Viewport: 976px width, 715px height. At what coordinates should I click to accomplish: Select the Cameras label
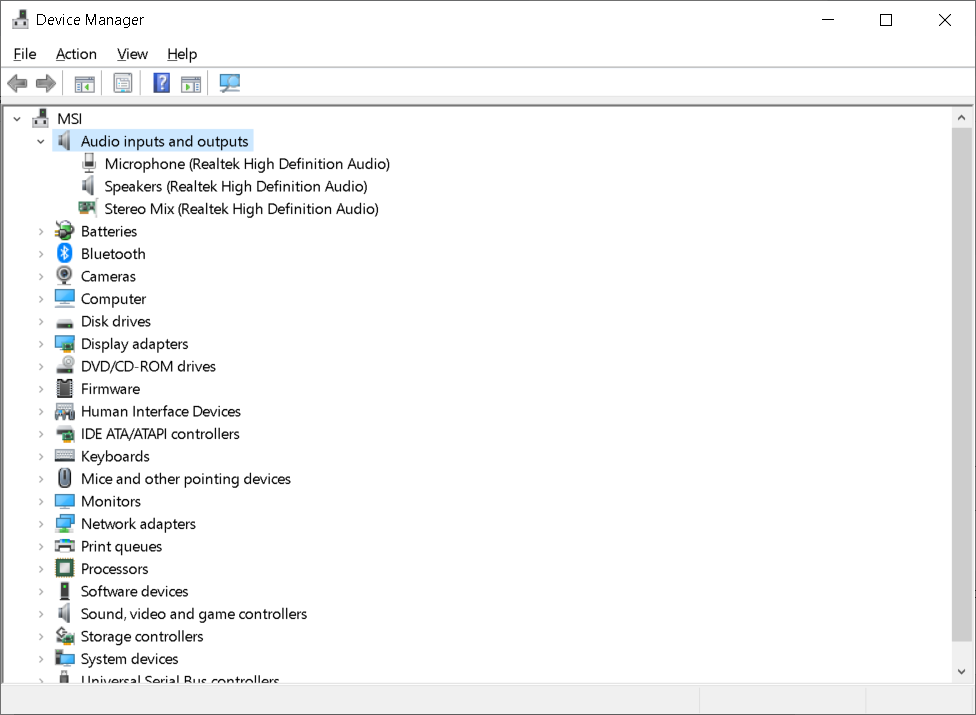tap(108, 276)
